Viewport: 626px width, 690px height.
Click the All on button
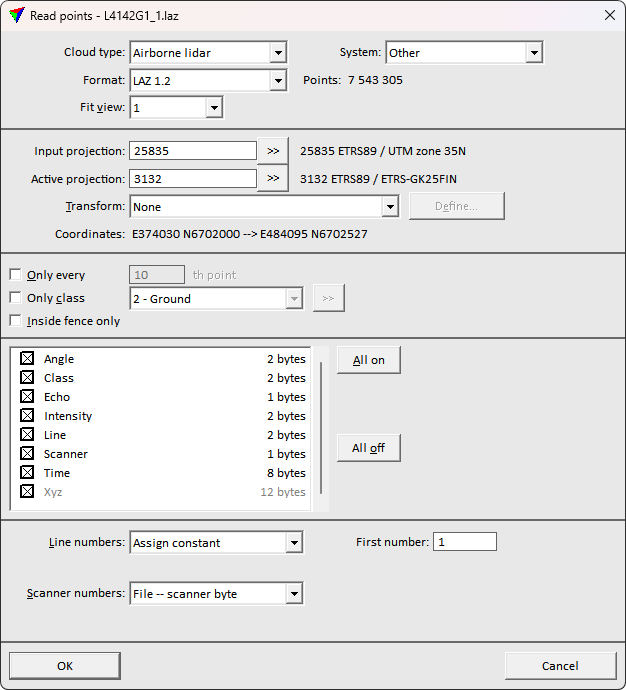point(369,360)
